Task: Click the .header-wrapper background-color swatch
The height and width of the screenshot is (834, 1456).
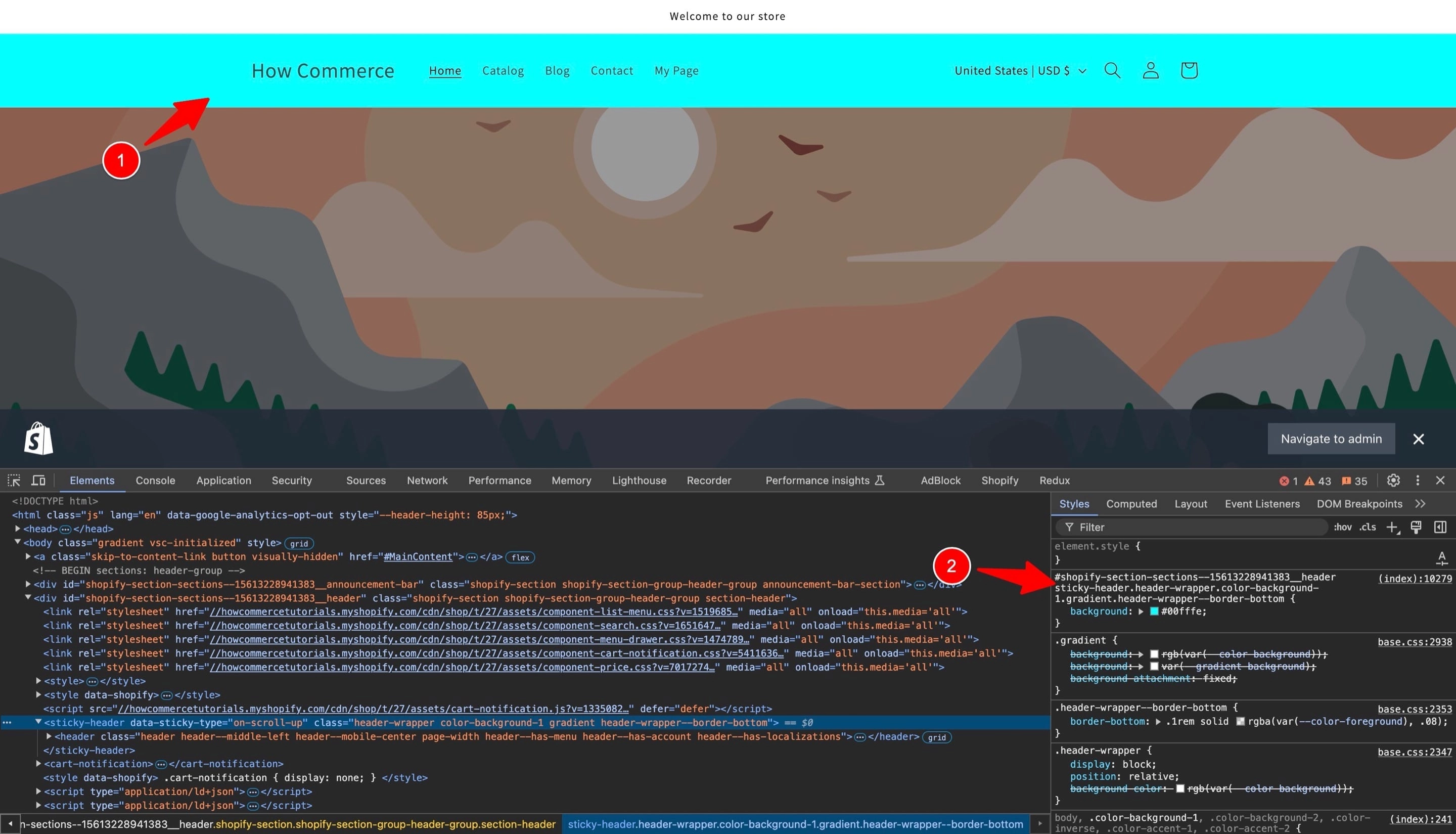Action: pyautogui.click(x=1180, y=788)
